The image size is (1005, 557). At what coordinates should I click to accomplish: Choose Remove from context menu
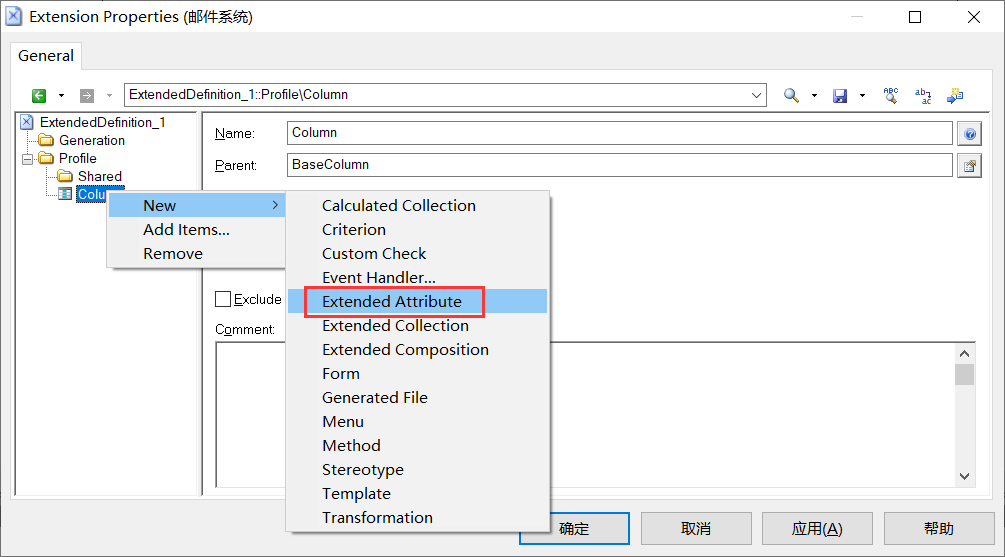point(197,253)
